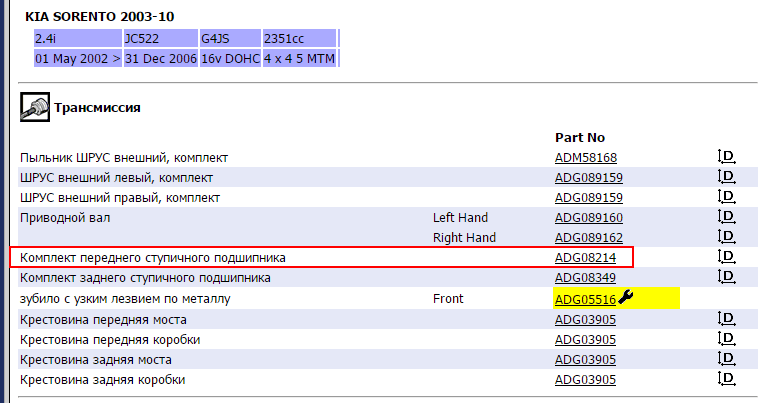766x403 pixels.
Task: Open ADG089159 link for ШРУС внешний правый
Action: pyautogui.click(x=589, y=198)
